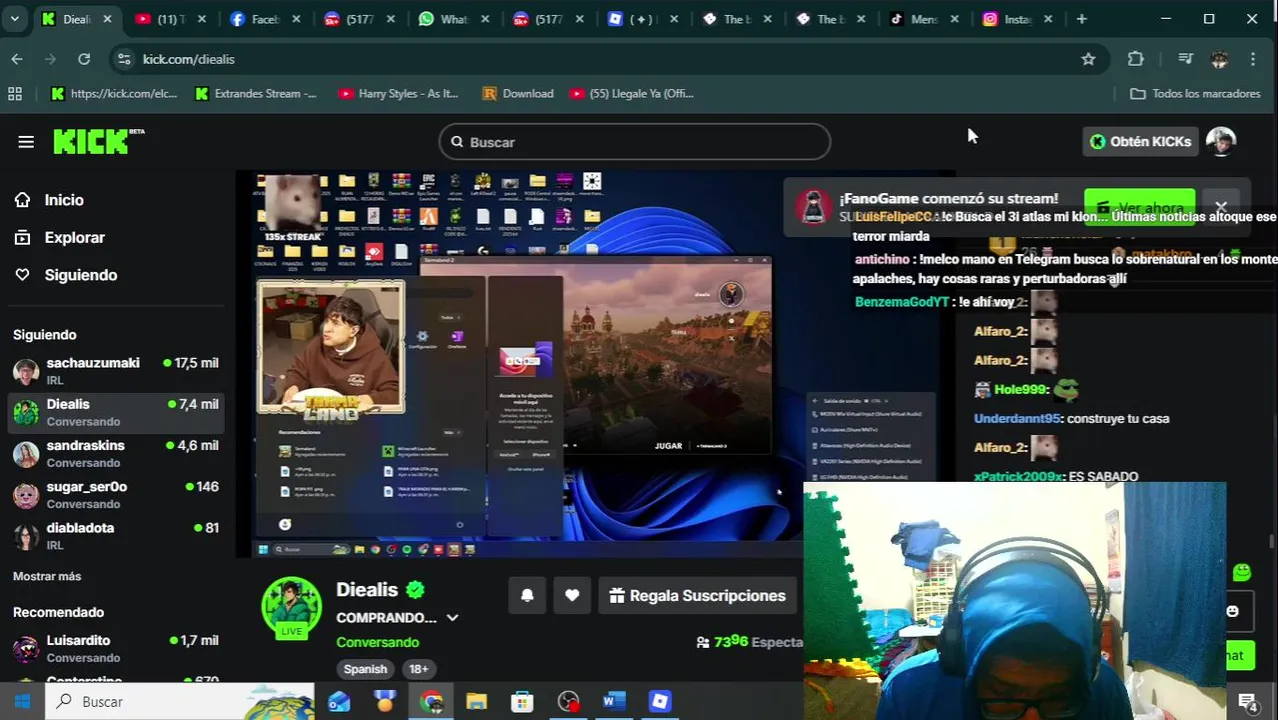Click Diealis streamer avatar with LIVE badge

coord(291,607)
